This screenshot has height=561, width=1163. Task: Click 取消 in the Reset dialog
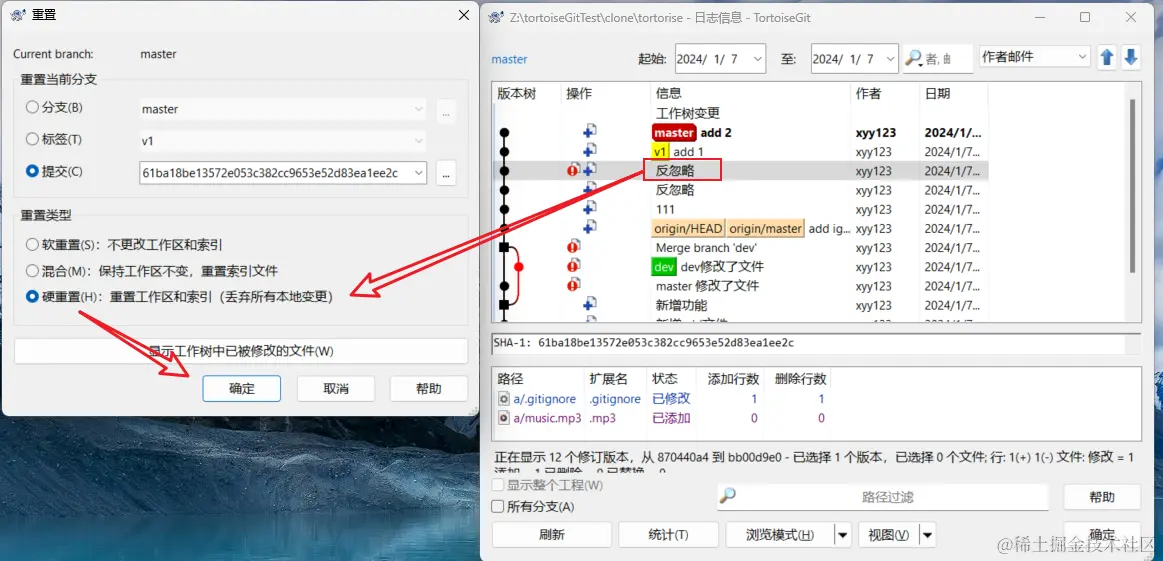click(x=336, y=388)
